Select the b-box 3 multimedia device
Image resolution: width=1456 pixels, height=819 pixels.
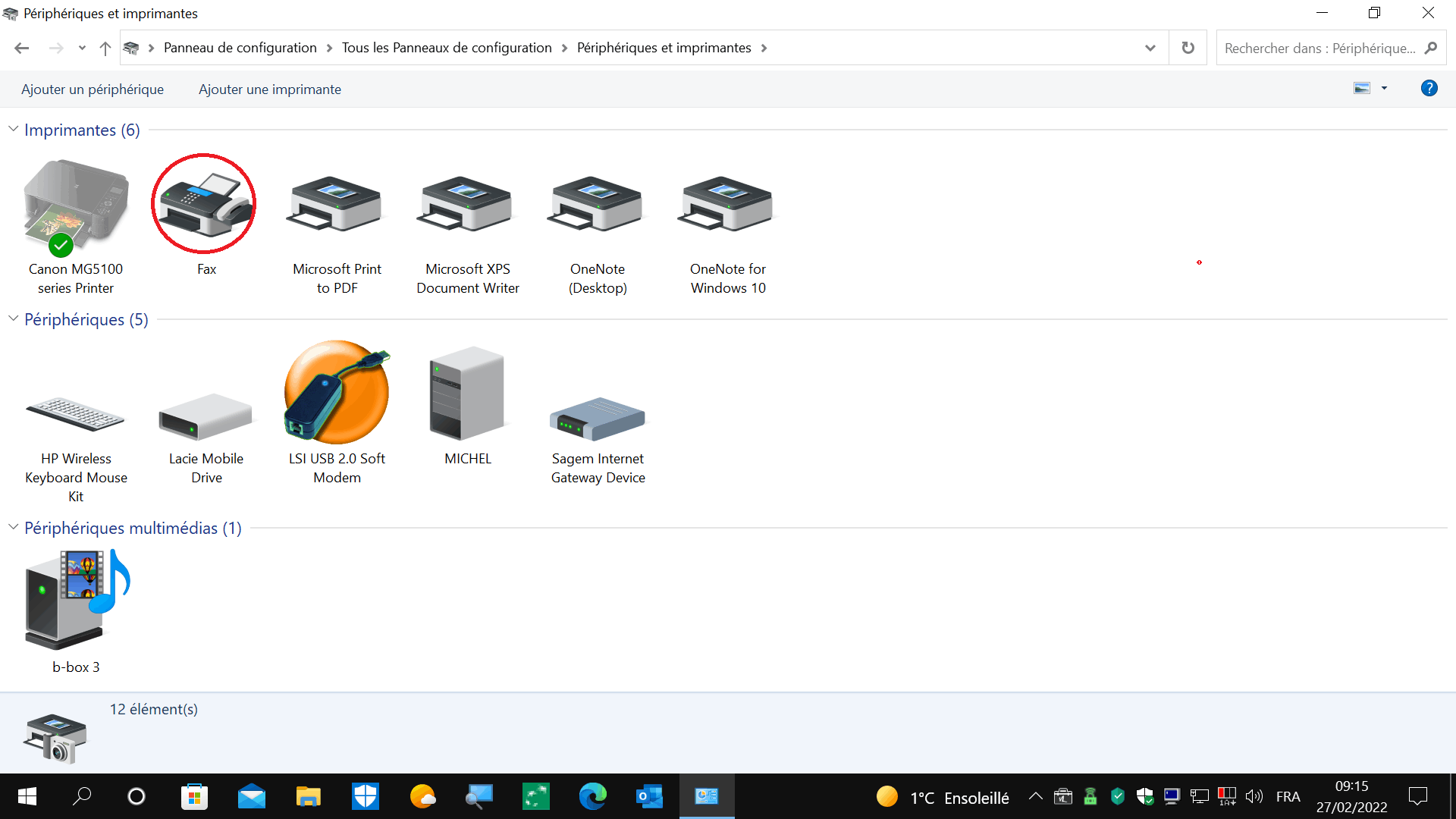pos(76,601)
